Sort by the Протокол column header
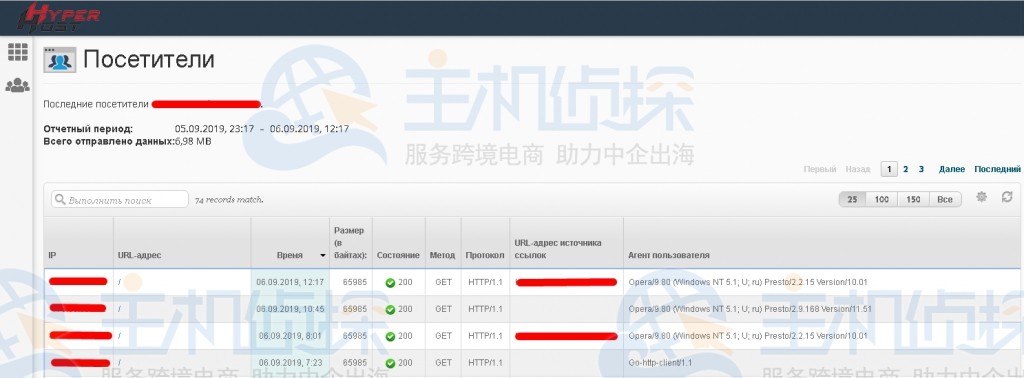 pyautogui.click(x=485, y=255)
